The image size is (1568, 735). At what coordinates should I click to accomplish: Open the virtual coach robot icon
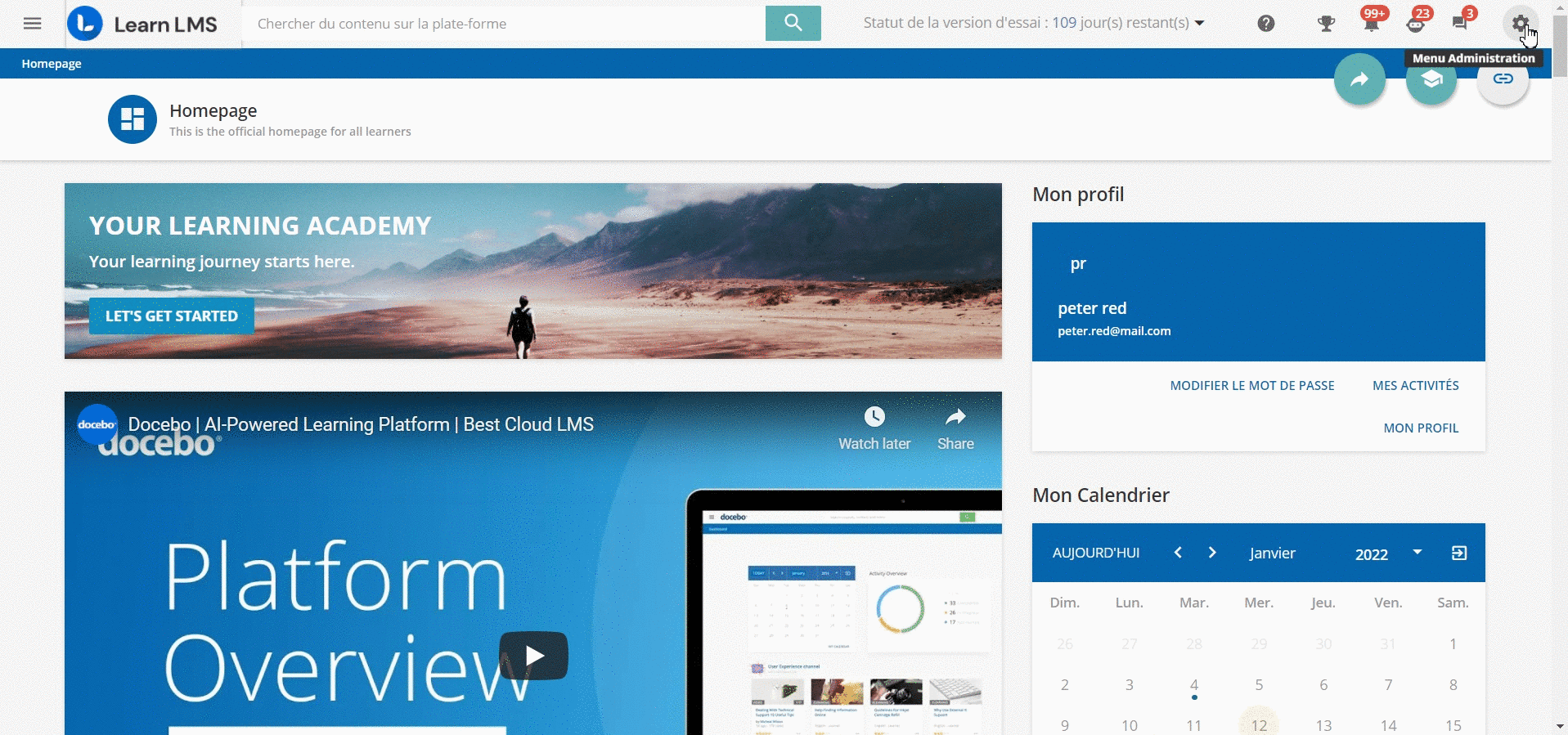pos(1415,24)
